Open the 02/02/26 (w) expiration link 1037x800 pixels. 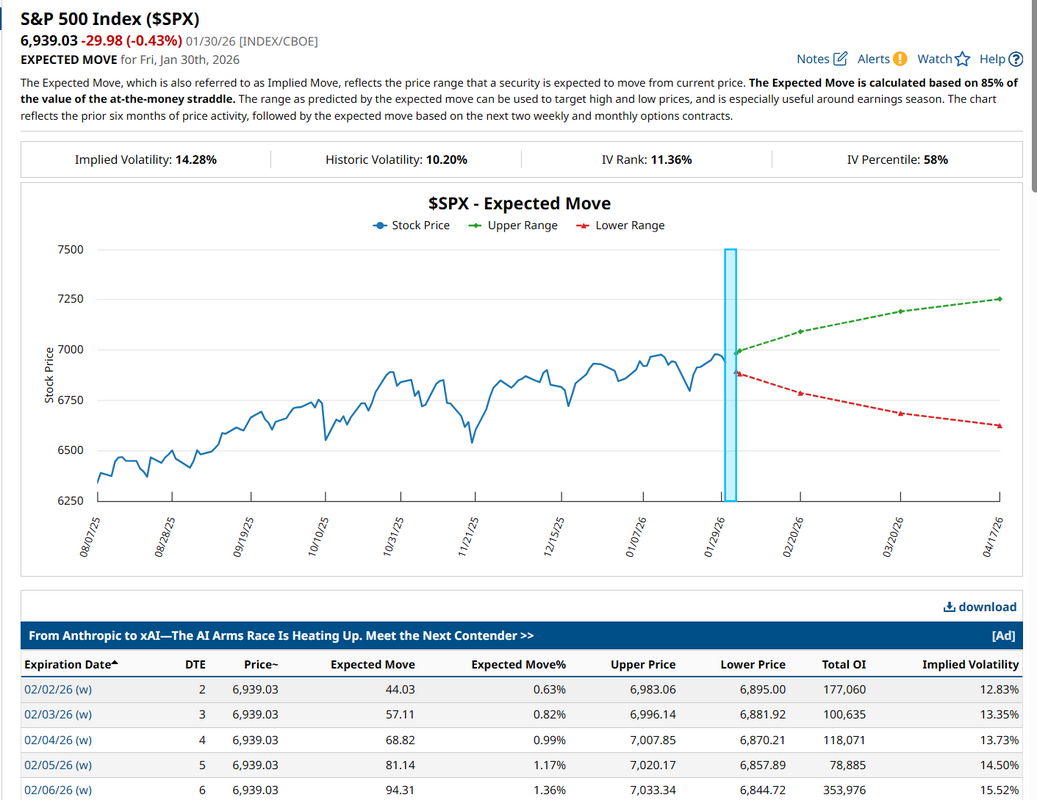(x=58, y=689)
